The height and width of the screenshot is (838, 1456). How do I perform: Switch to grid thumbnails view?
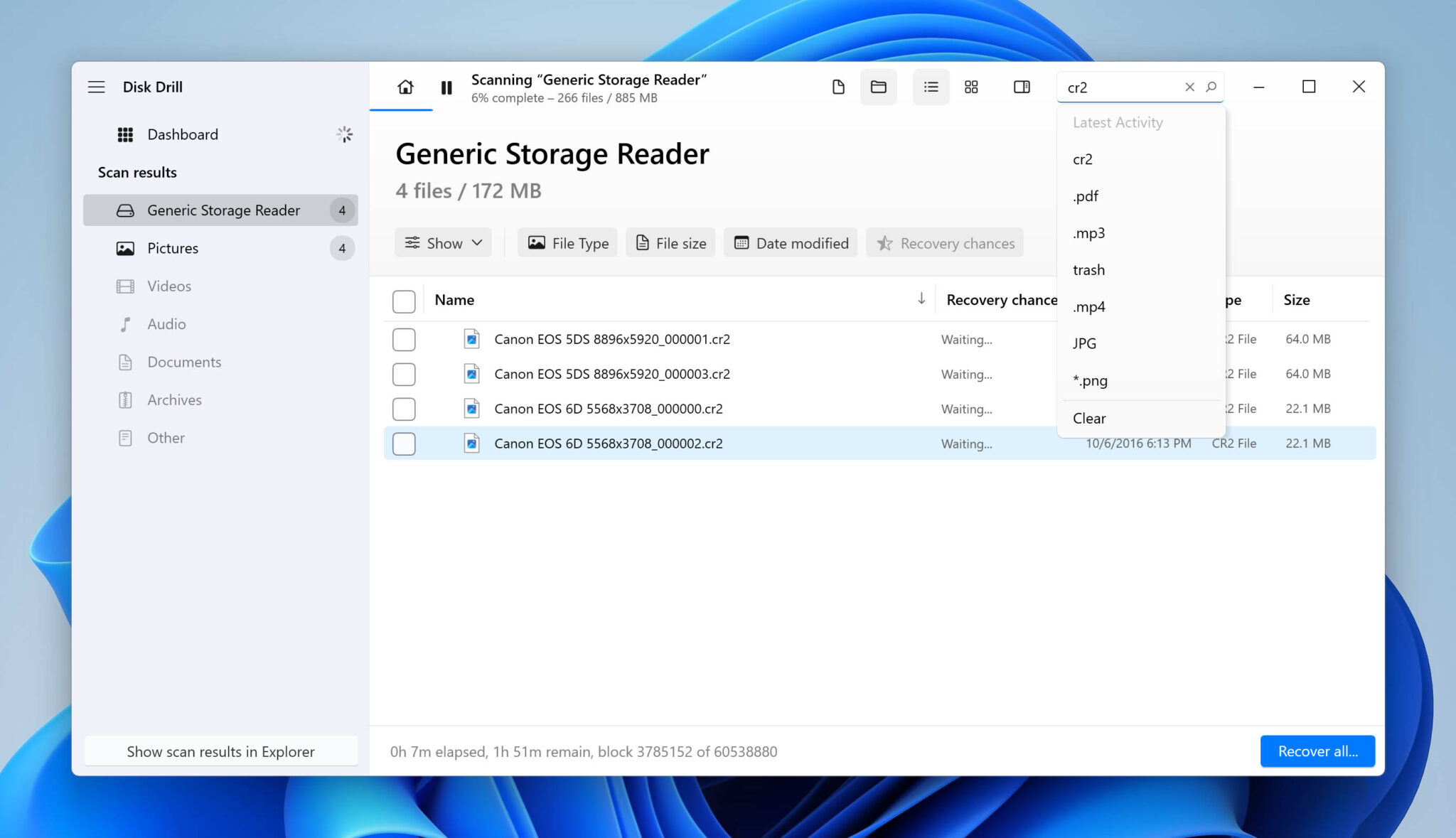coord(971,87)
